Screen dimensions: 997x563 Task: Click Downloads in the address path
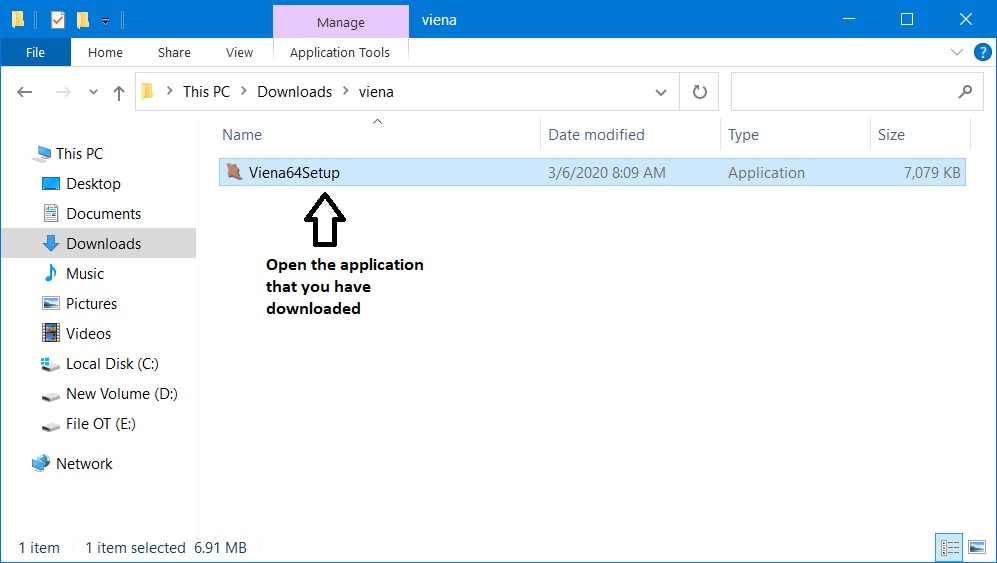[294, 92]
